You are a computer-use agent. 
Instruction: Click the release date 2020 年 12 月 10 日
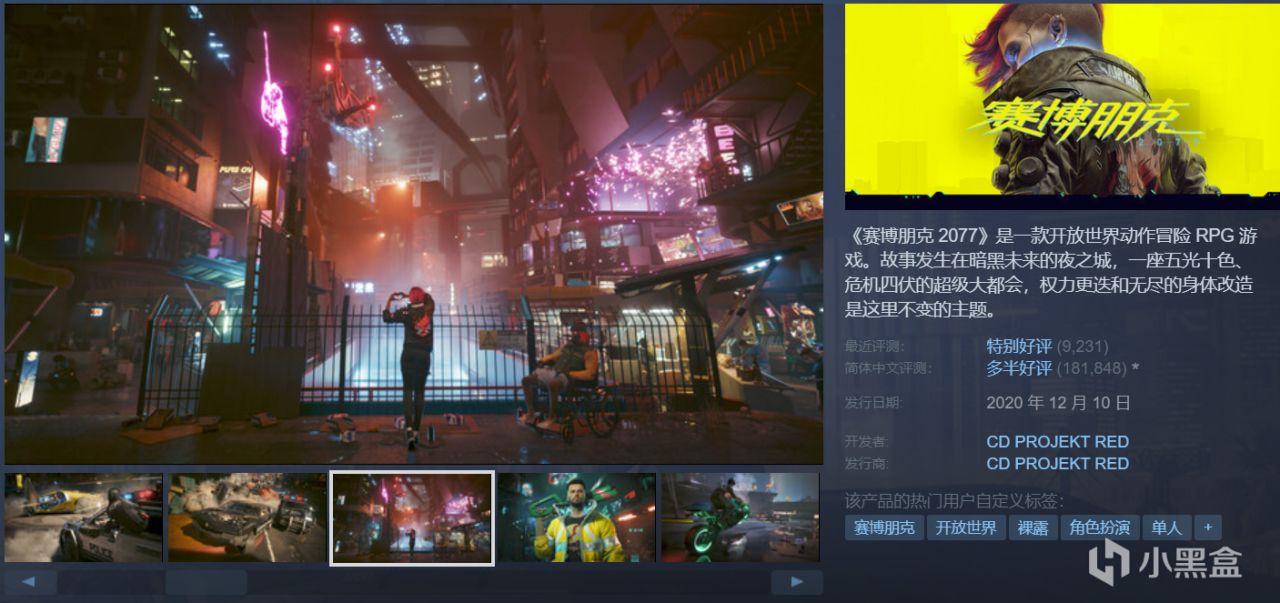click(x=1058, y=403)
